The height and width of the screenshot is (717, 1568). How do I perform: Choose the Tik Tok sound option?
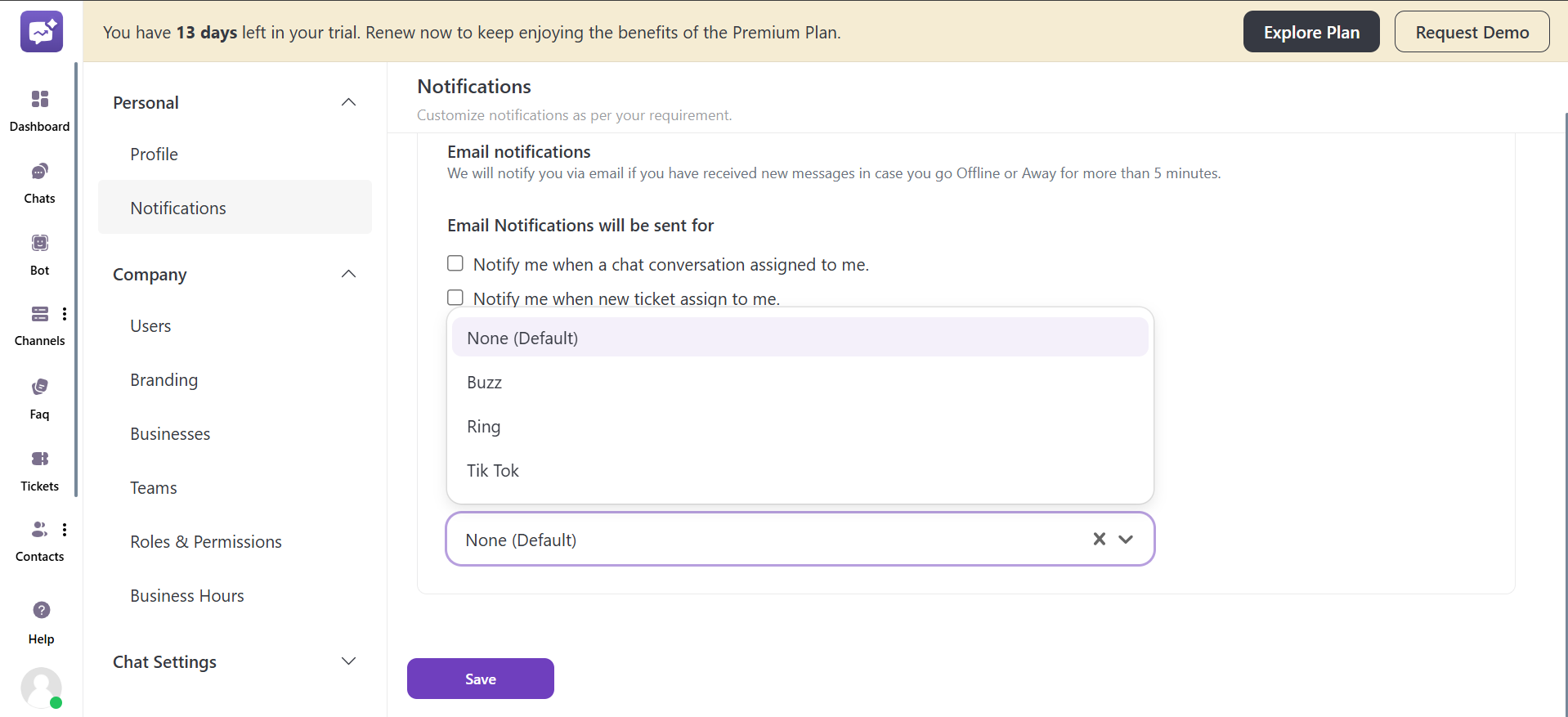tap(492, 471)
